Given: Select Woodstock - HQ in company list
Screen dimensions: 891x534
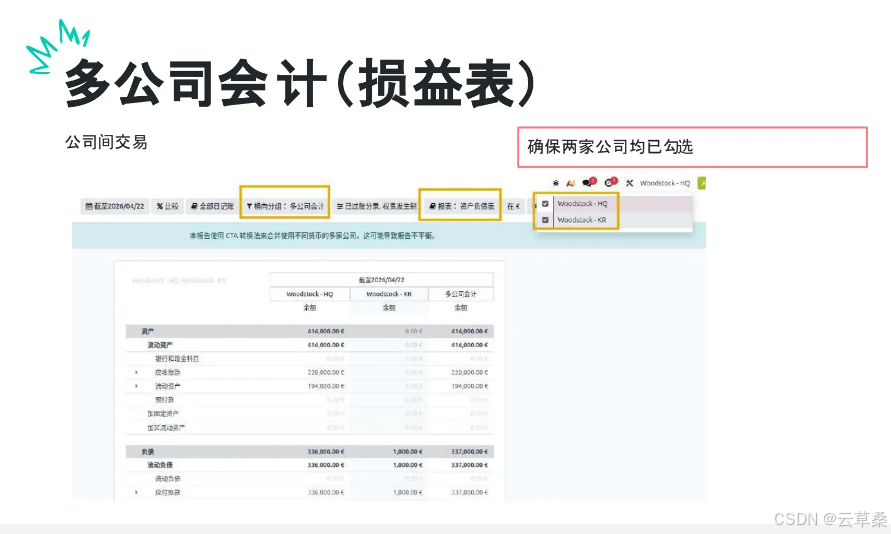Looking at the screenshot, I should pyautogui.click(x=582, y=203).
